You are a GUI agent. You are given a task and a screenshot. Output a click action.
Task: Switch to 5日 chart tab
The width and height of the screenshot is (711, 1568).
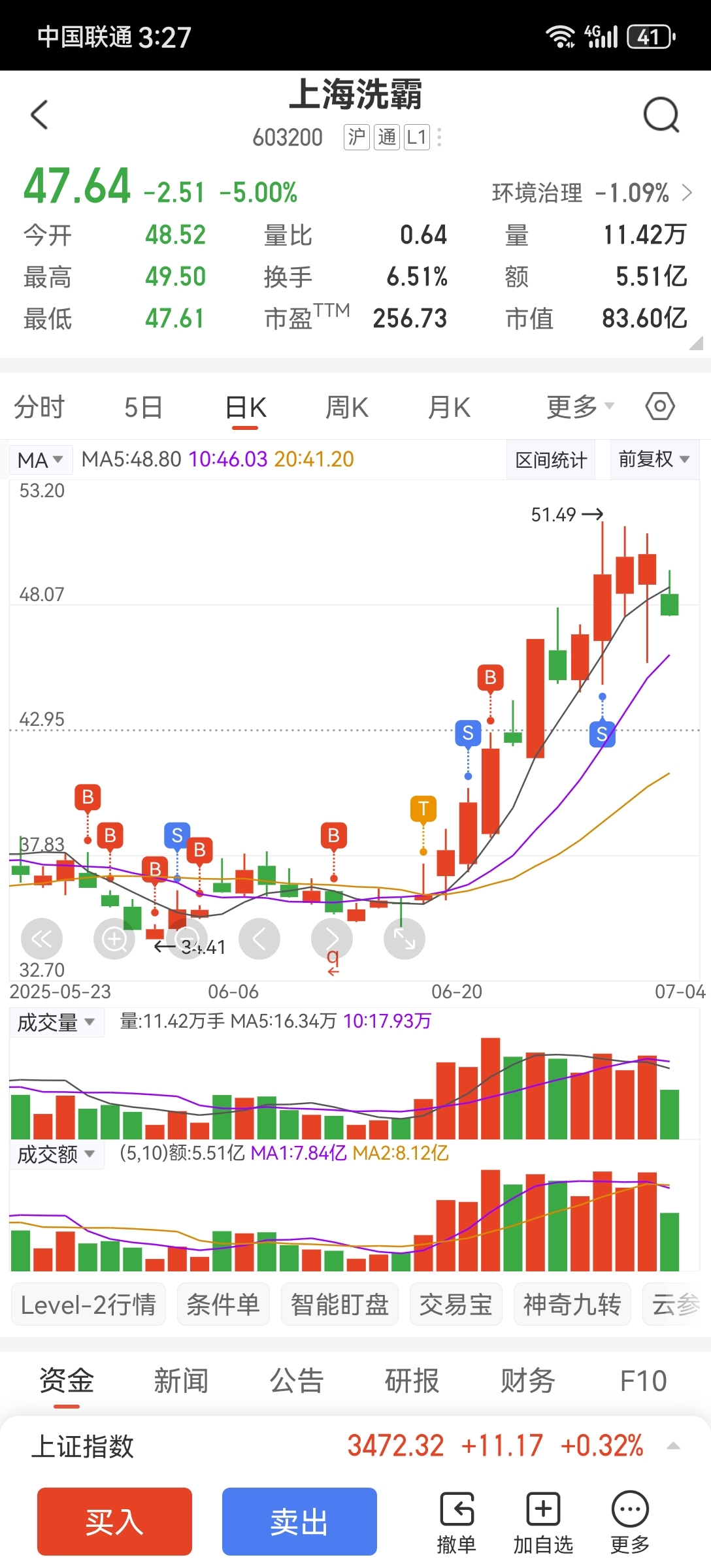(x=143, y=407)
